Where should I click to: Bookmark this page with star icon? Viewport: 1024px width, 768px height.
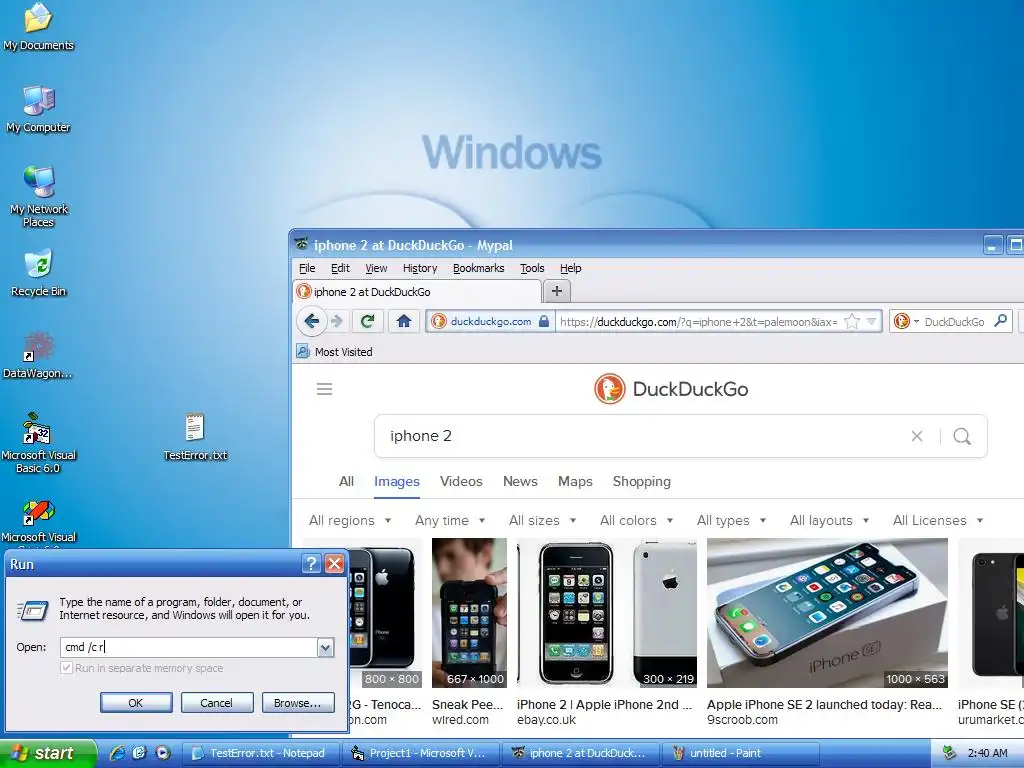click(x=852, y=321)
